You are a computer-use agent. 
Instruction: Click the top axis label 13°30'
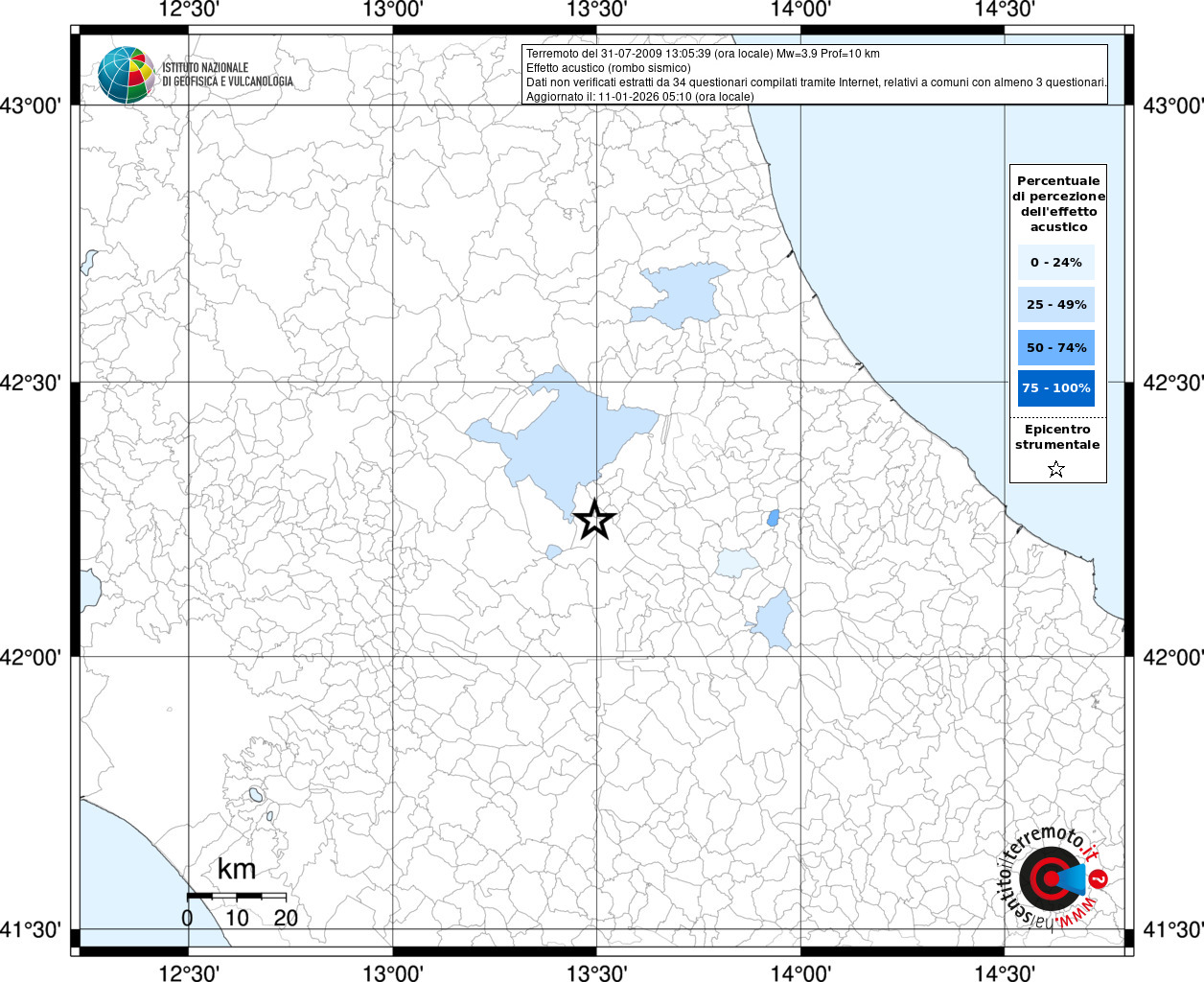[596, 10]
